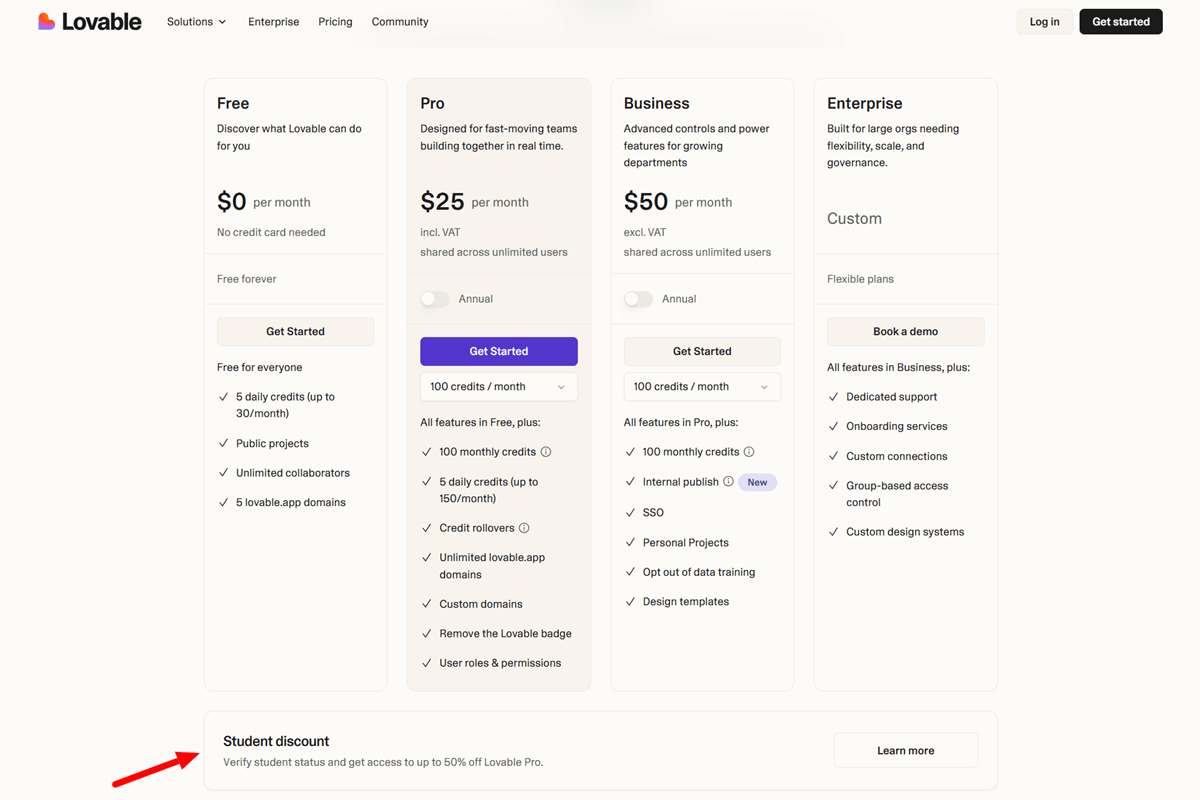Open Pro plan credits per month dropdown
Screen dimensions: 1200x800
[x=498, y=387]
